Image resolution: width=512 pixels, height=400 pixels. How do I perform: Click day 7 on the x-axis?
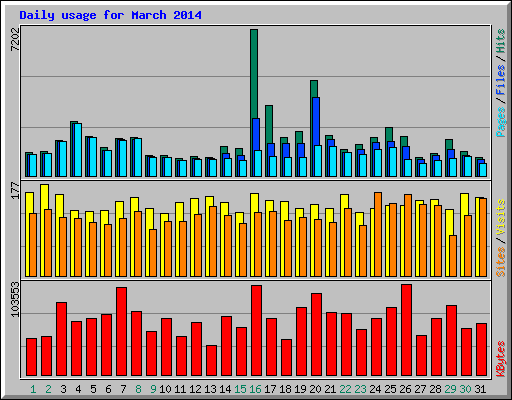tap(123, 389)
